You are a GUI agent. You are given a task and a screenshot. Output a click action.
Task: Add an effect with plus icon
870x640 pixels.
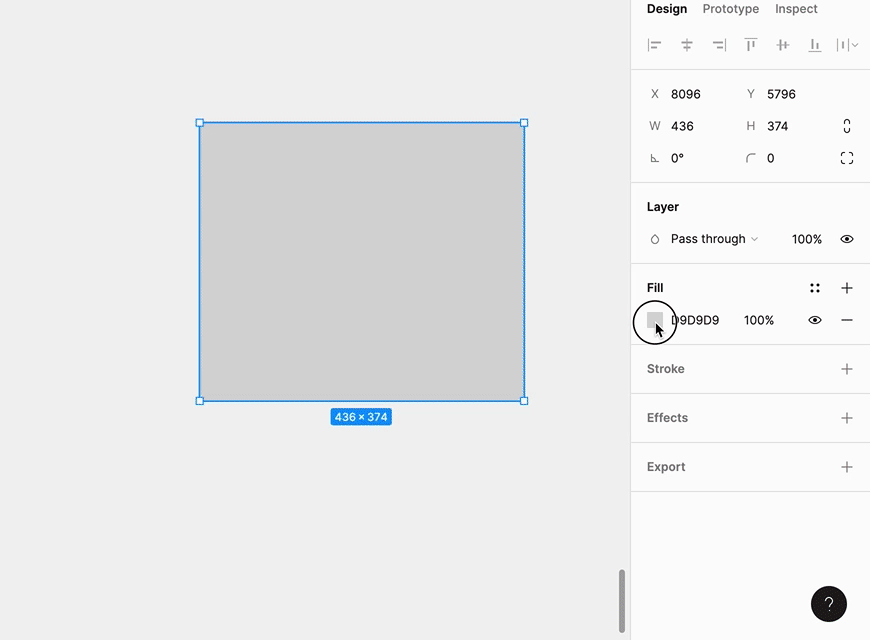coord(847,418)
